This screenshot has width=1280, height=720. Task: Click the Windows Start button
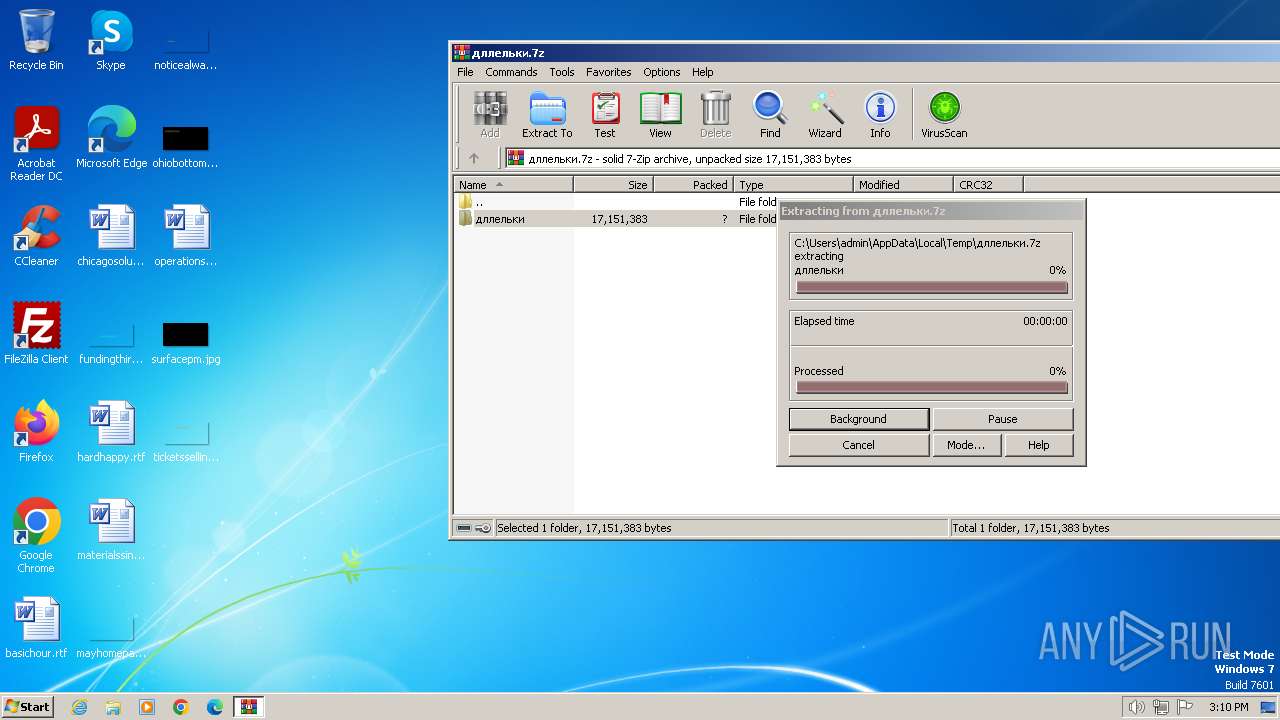pyautogui.click(x=27, y=706)
